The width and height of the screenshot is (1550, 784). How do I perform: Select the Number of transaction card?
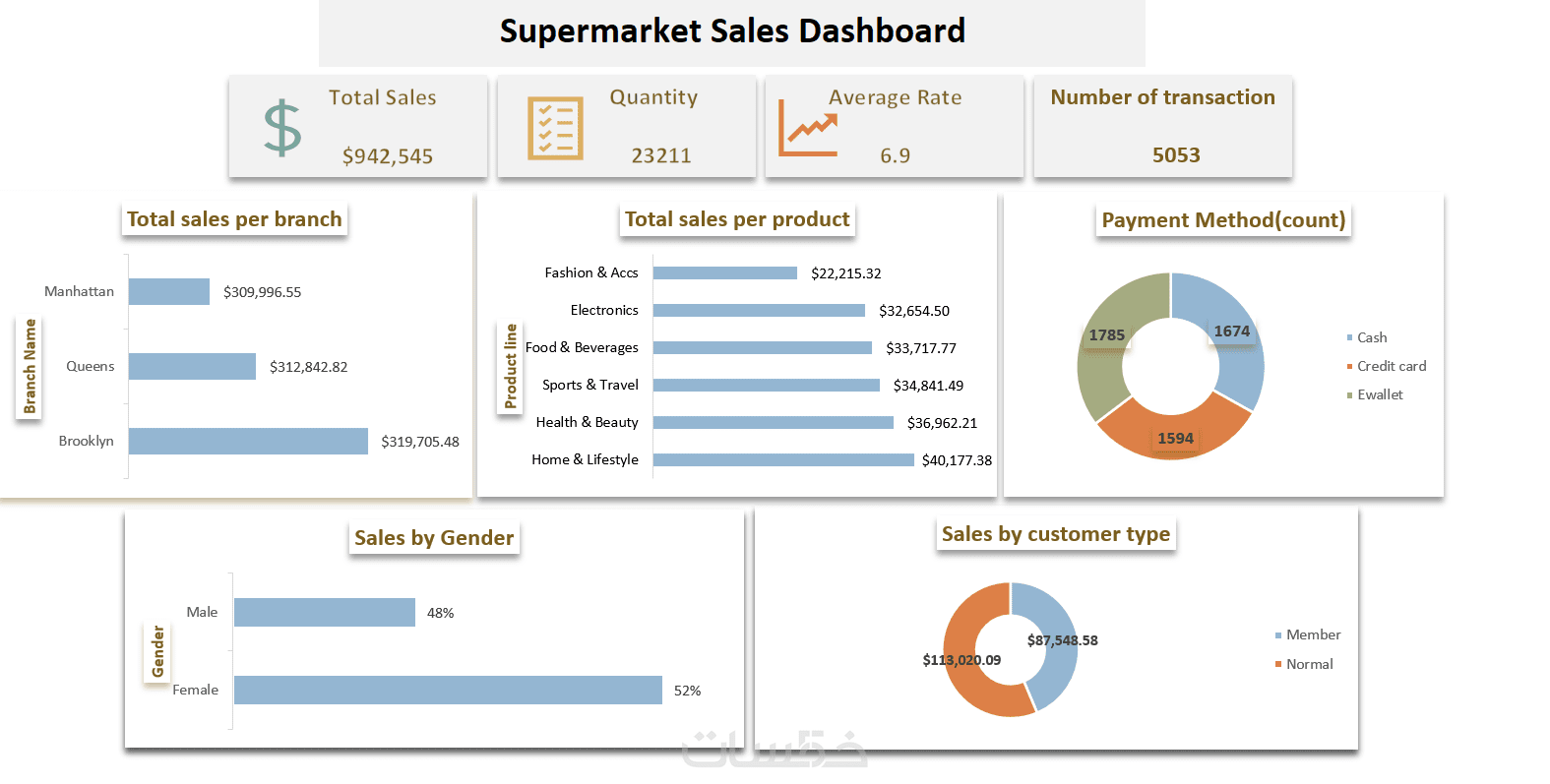coord(1162,127)
